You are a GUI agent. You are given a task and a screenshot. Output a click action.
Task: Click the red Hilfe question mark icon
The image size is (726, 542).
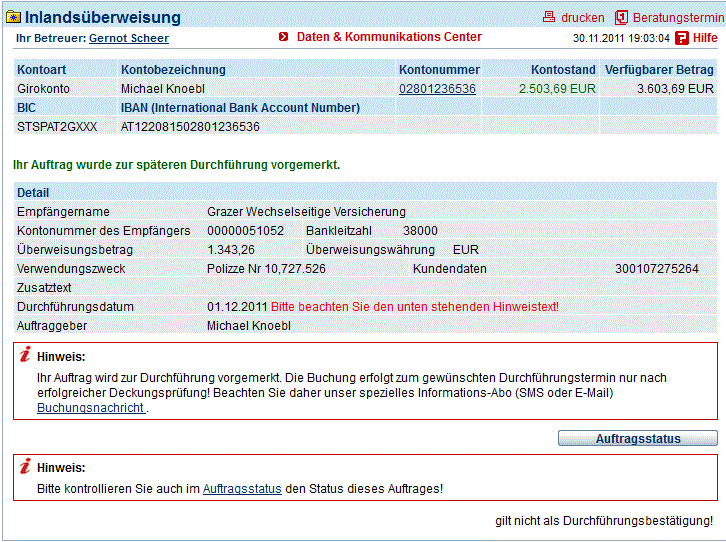(x=682, y=38)
